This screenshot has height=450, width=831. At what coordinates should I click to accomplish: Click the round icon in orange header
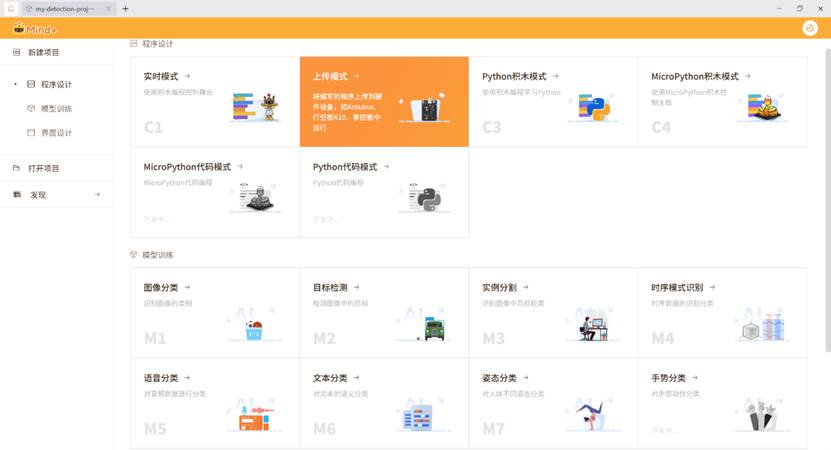point(810,28)
